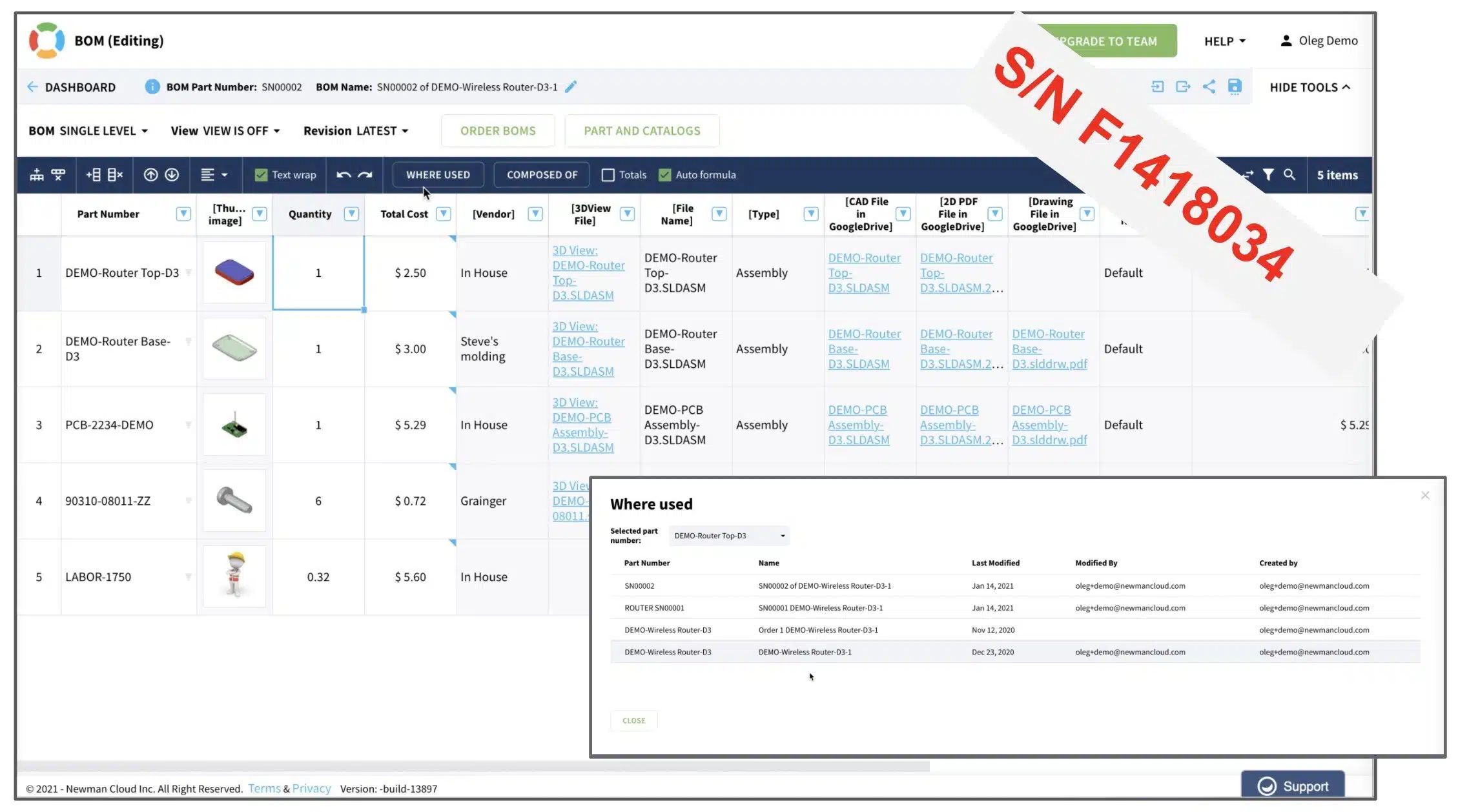
Task: Uncheck the Auto formula checkbox
Action: pos(664,175)
